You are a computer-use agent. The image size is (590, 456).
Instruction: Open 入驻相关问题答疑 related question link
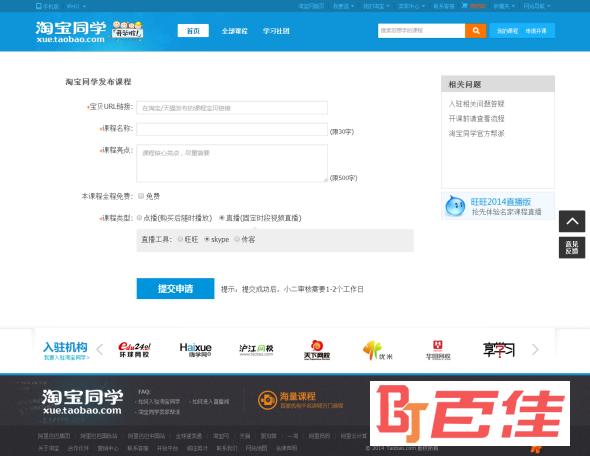476,103
